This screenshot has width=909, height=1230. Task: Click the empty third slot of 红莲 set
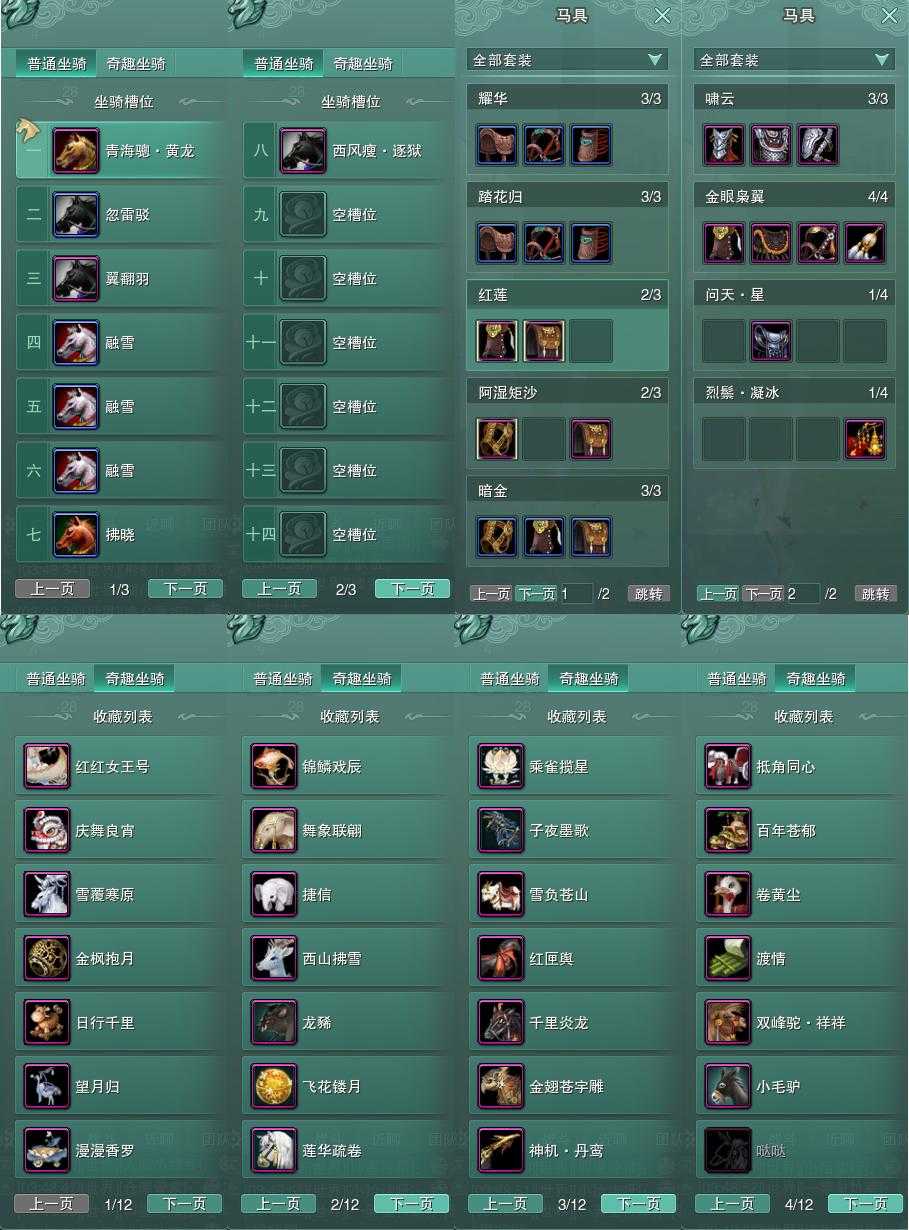tap(591, 341)
